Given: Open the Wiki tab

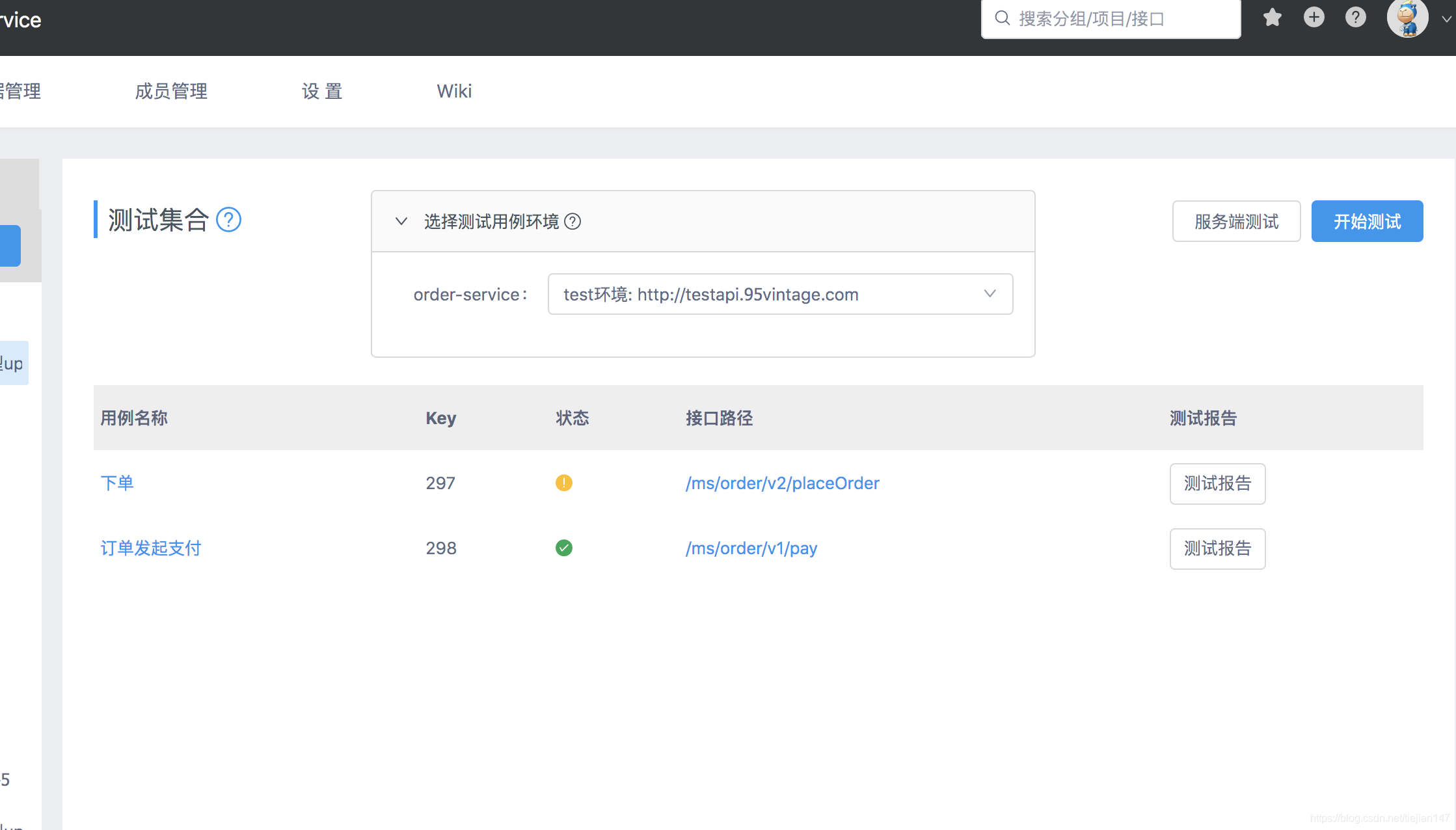Looking at the screenshot, I should [454, 91].
